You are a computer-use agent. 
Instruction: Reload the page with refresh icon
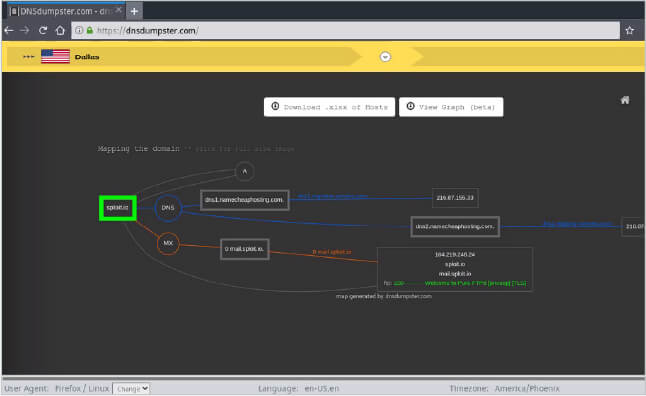coord(43,30)
